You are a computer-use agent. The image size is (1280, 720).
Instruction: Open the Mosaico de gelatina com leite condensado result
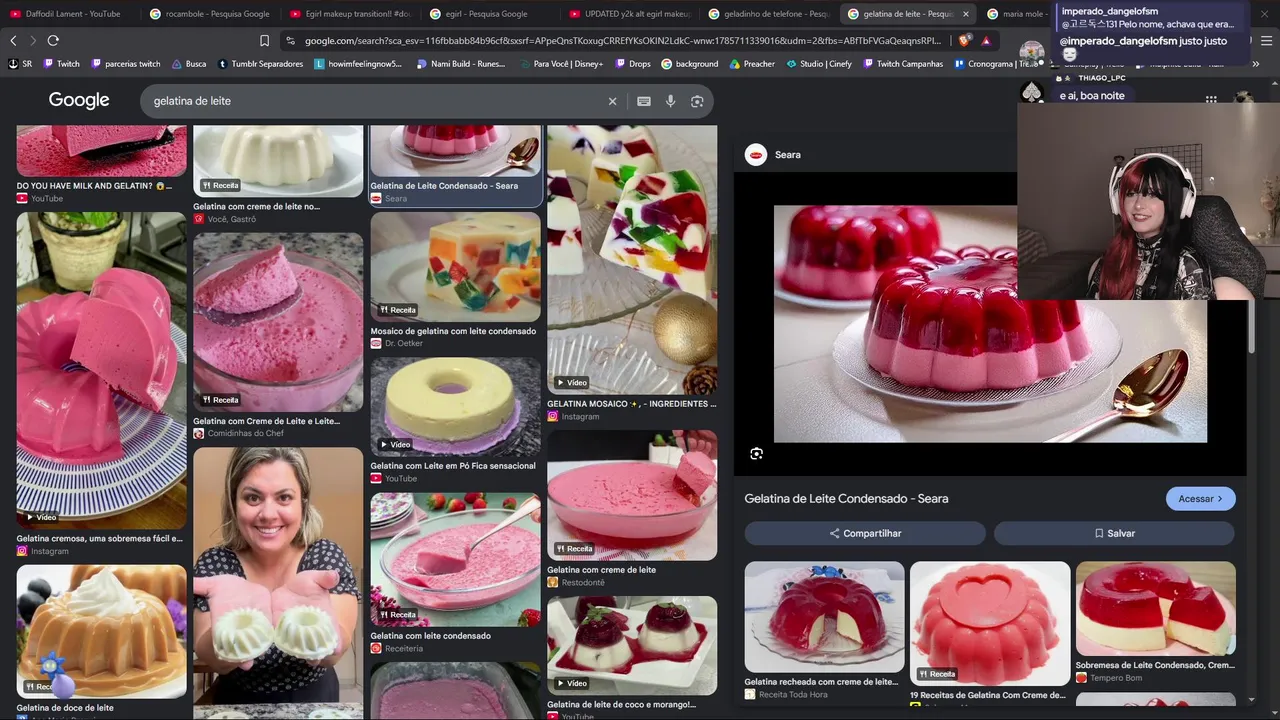(x=455, y=266)
